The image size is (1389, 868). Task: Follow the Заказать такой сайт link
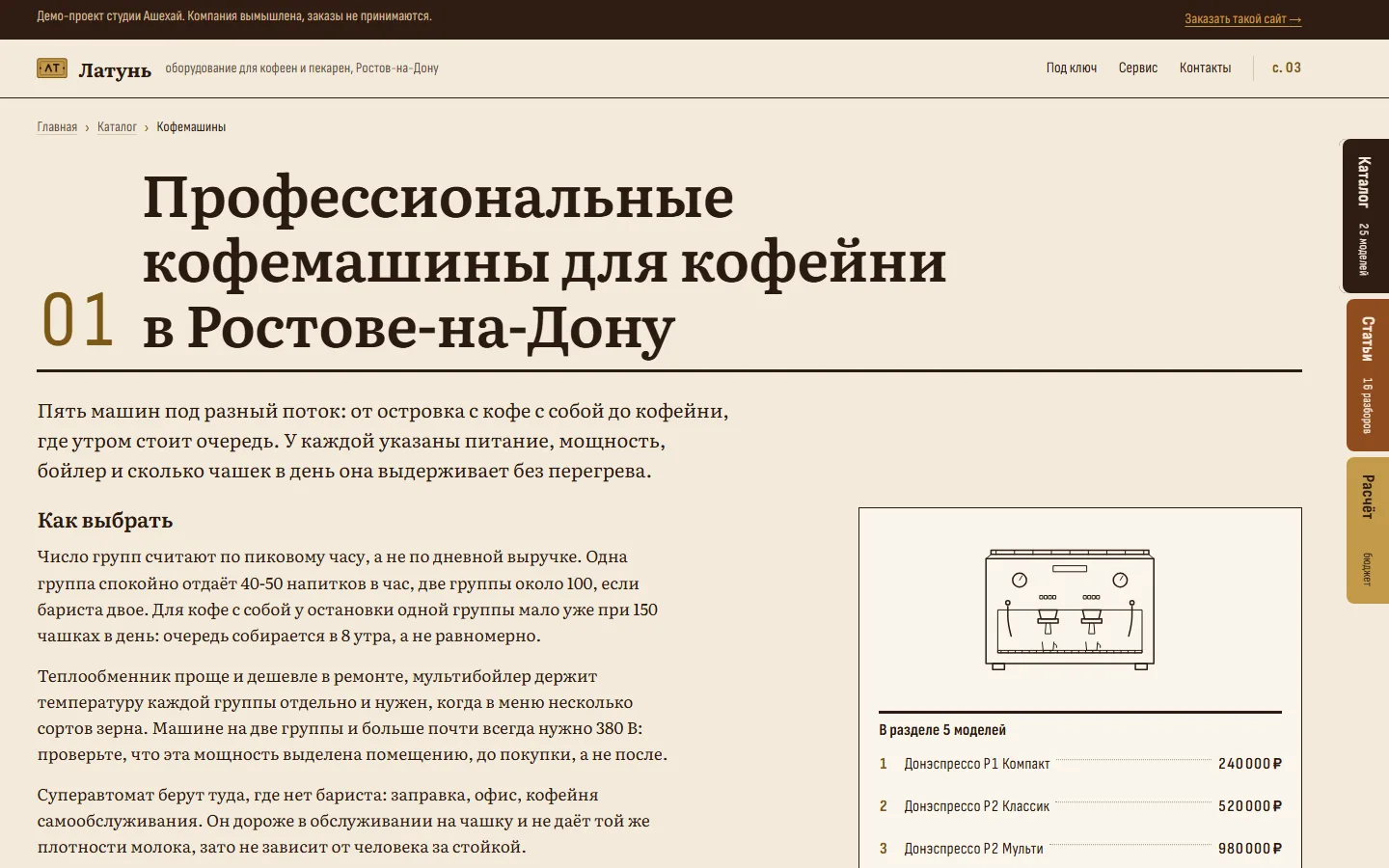[x=1243, y=19]
